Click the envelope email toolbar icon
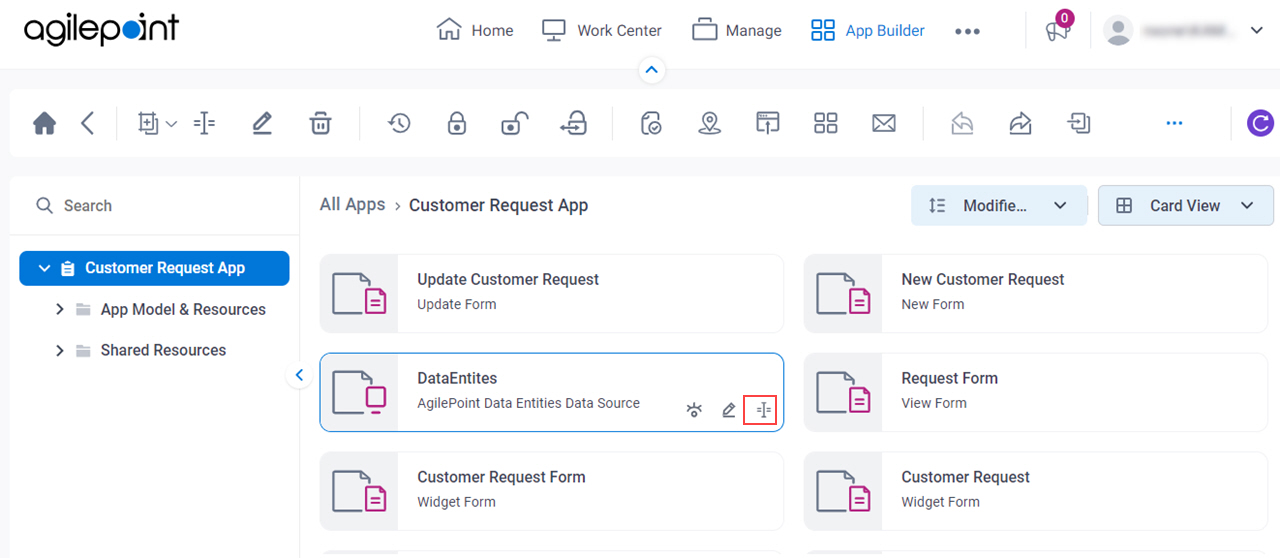The image size is (1280, 558). coord(883,123)
